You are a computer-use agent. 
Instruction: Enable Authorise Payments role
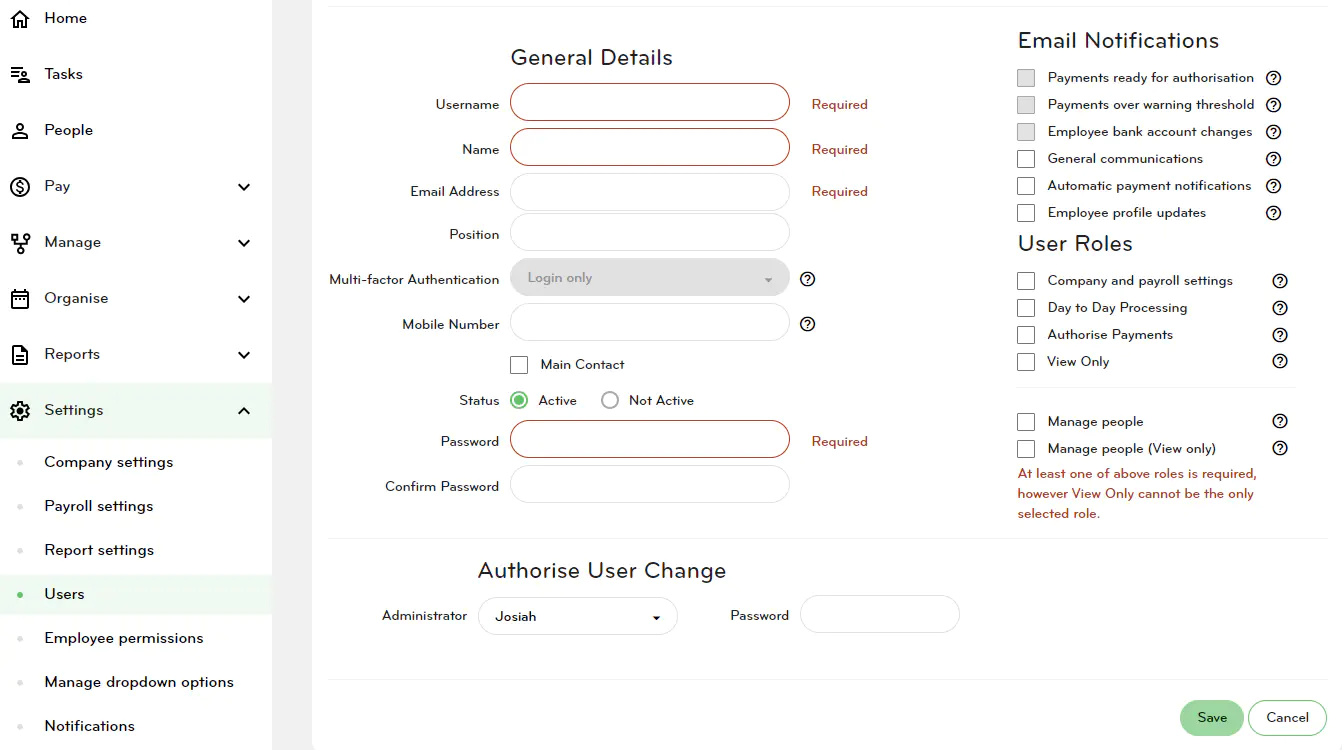coord(1026,335)
